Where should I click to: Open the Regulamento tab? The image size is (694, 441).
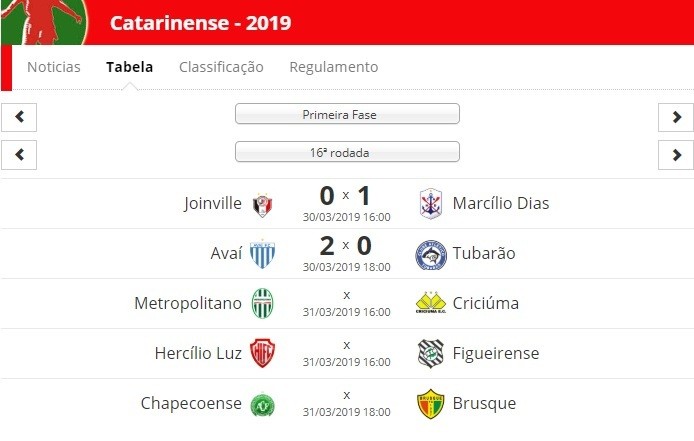tap(334, 67)
